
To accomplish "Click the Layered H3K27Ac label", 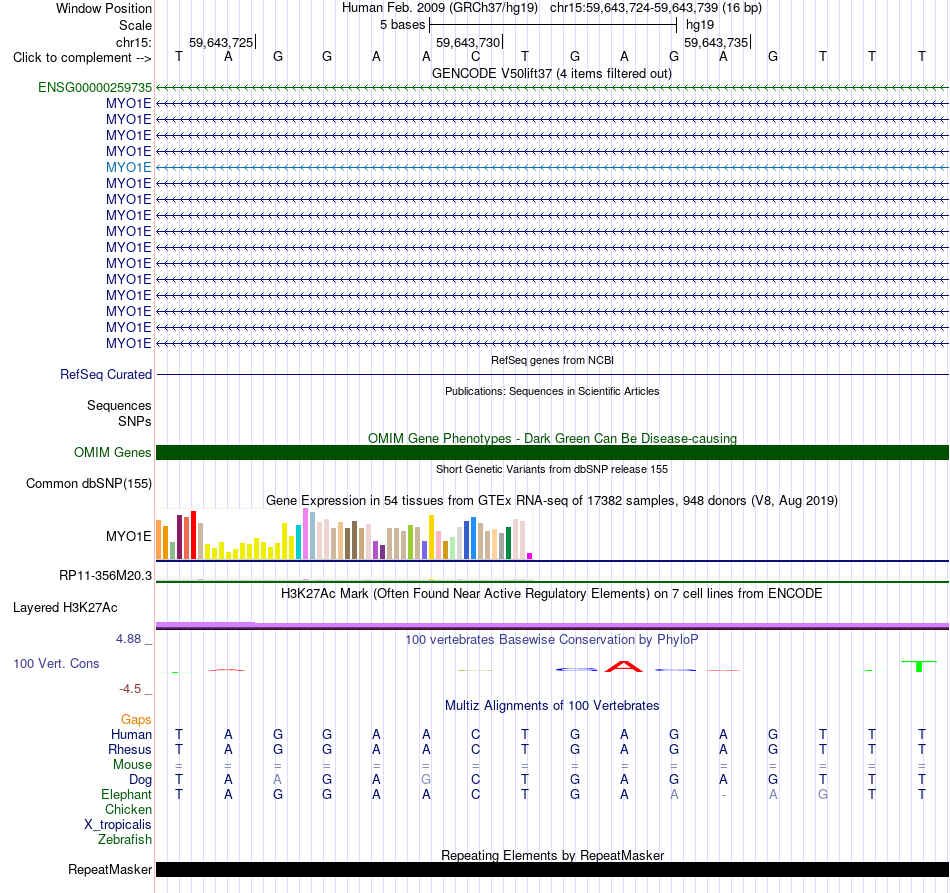I will (65, 608).
